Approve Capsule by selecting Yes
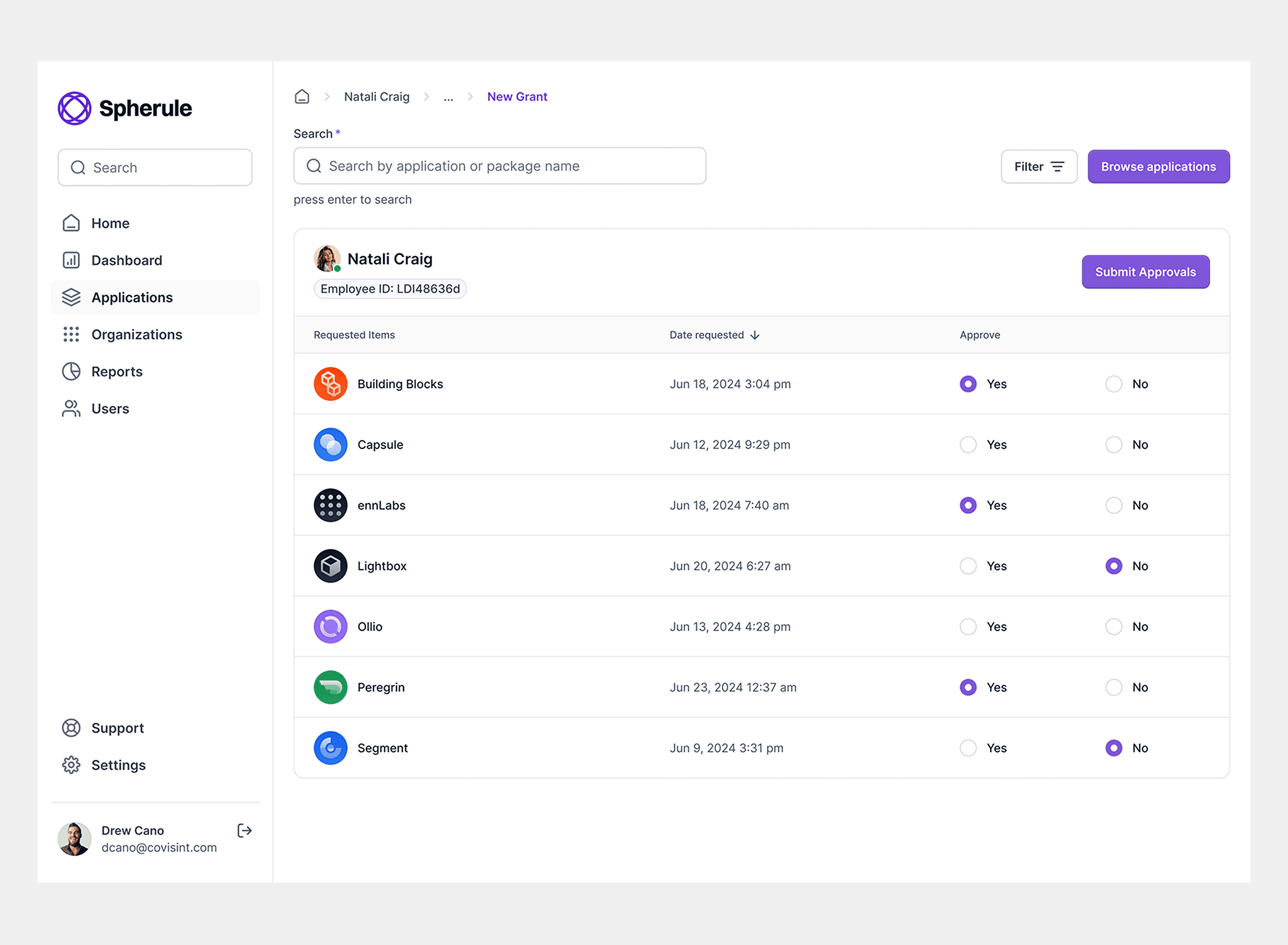 [968, 445]
